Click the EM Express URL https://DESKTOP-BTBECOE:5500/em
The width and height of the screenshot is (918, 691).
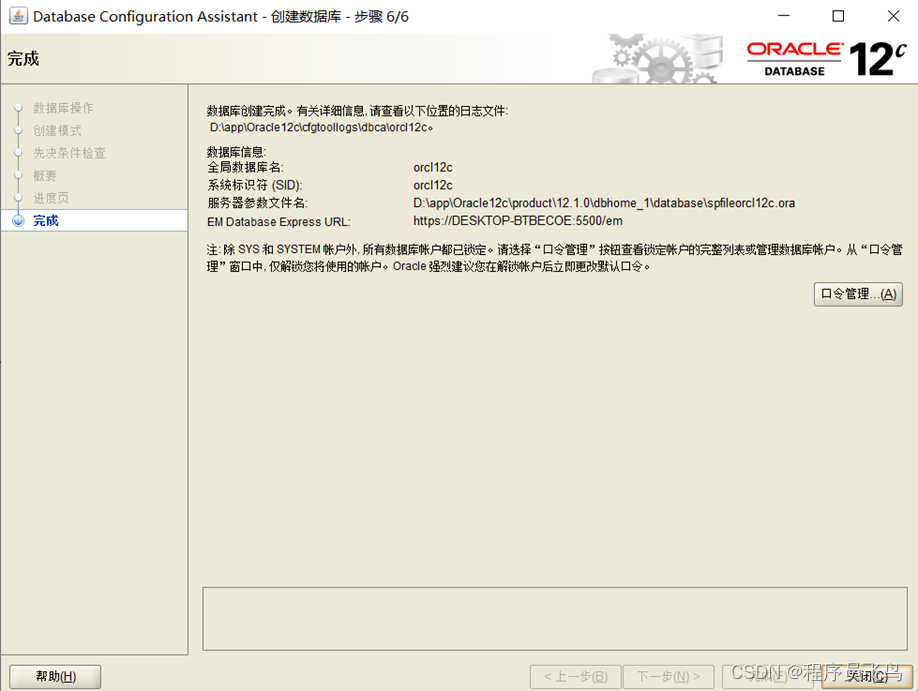[x=518, y=221]
